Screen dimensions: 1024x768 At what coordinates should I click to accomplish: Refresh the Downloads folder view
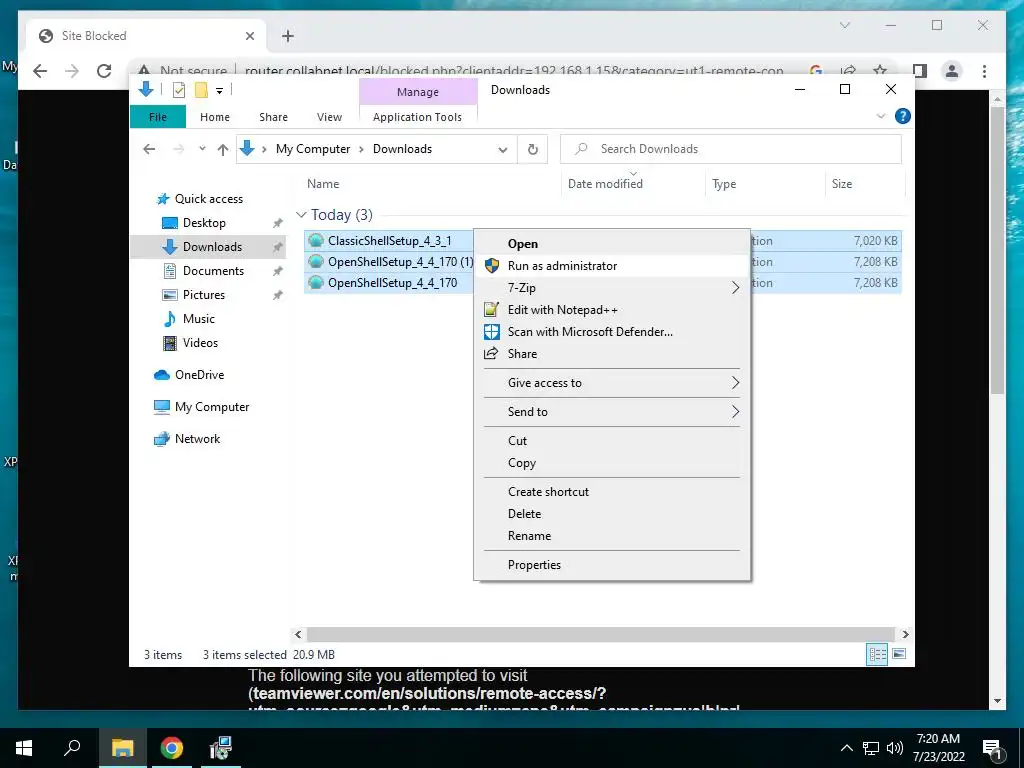pyautogui.click(x=533, y=149)
